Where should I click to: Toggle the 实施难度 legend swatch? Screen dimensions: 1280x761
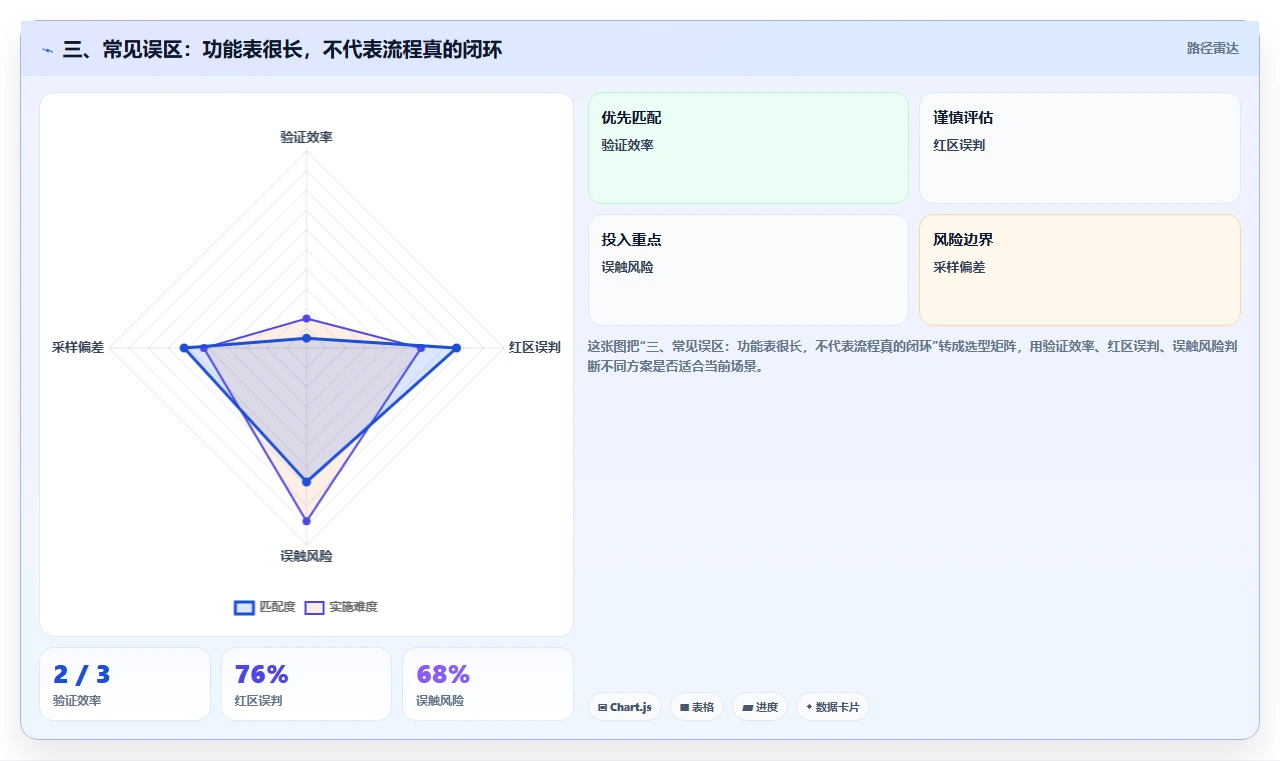coord(314,607)
